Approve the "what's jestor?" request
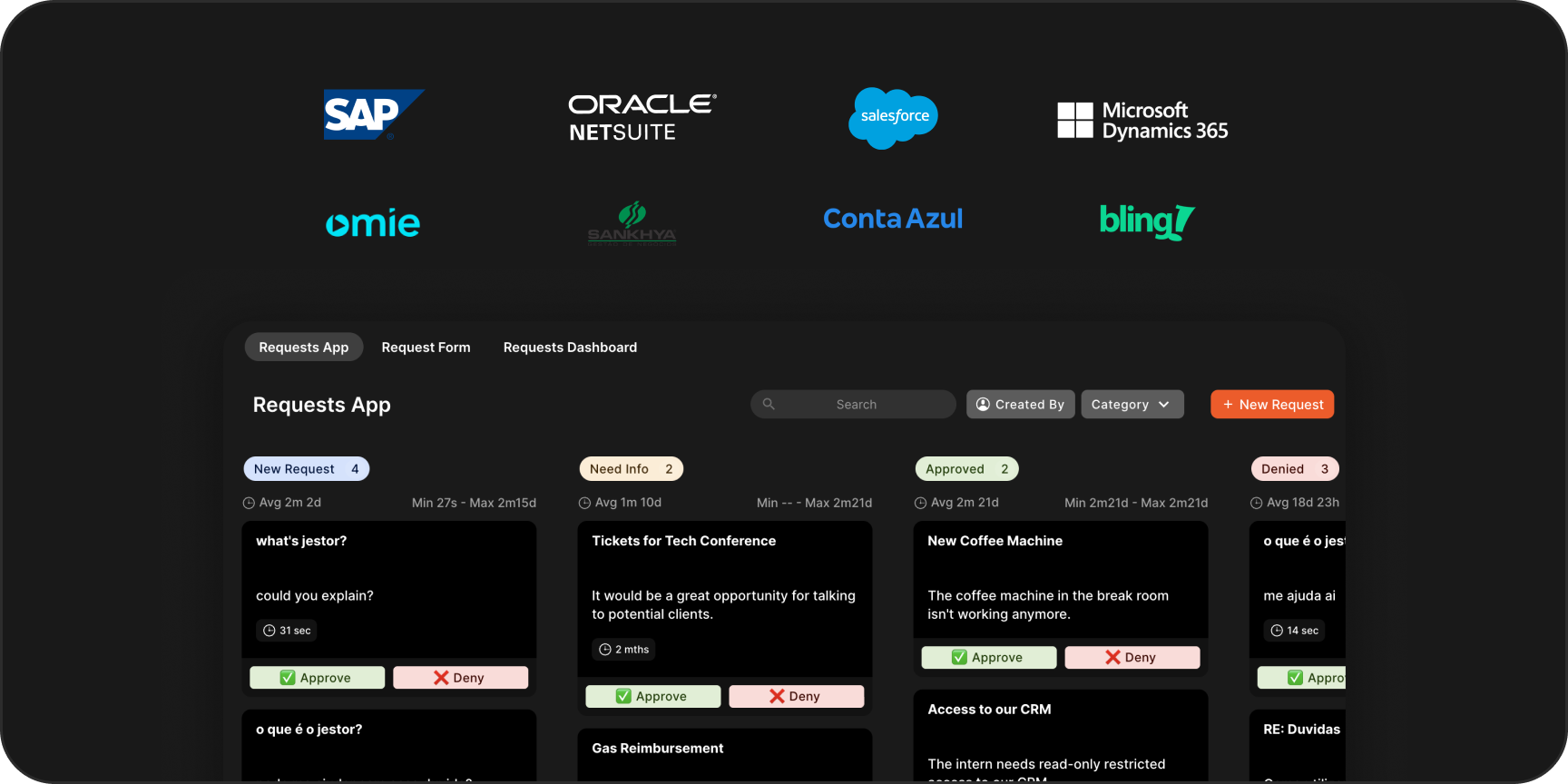 [x=317, y=678]
